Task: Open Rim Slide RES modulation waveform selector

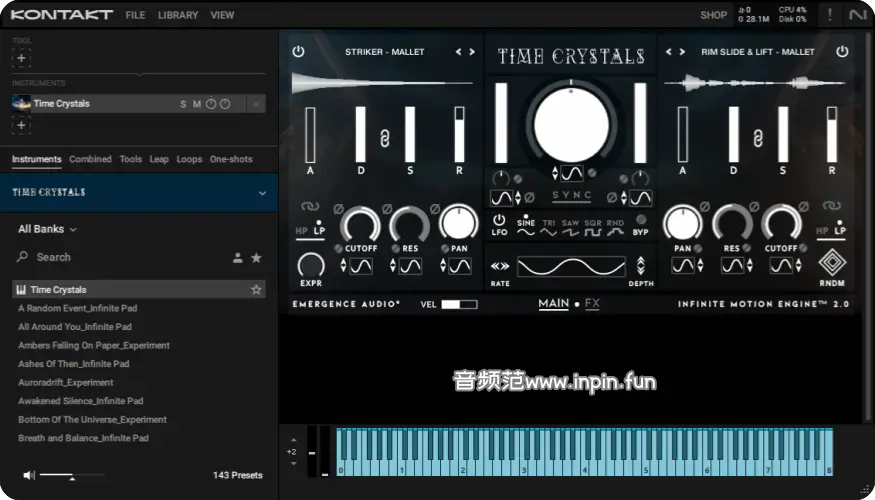Action: click(x=732, y=266)
